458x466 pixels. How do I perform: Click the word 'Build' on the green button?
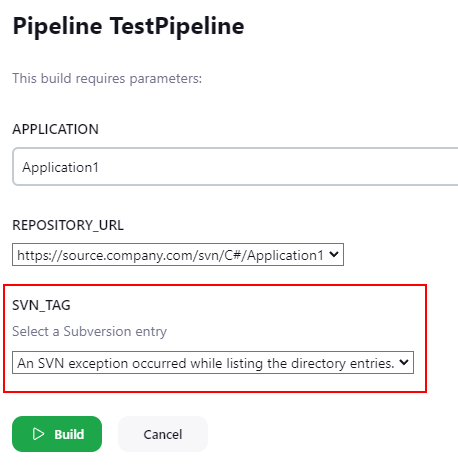(x=69, y=434)
